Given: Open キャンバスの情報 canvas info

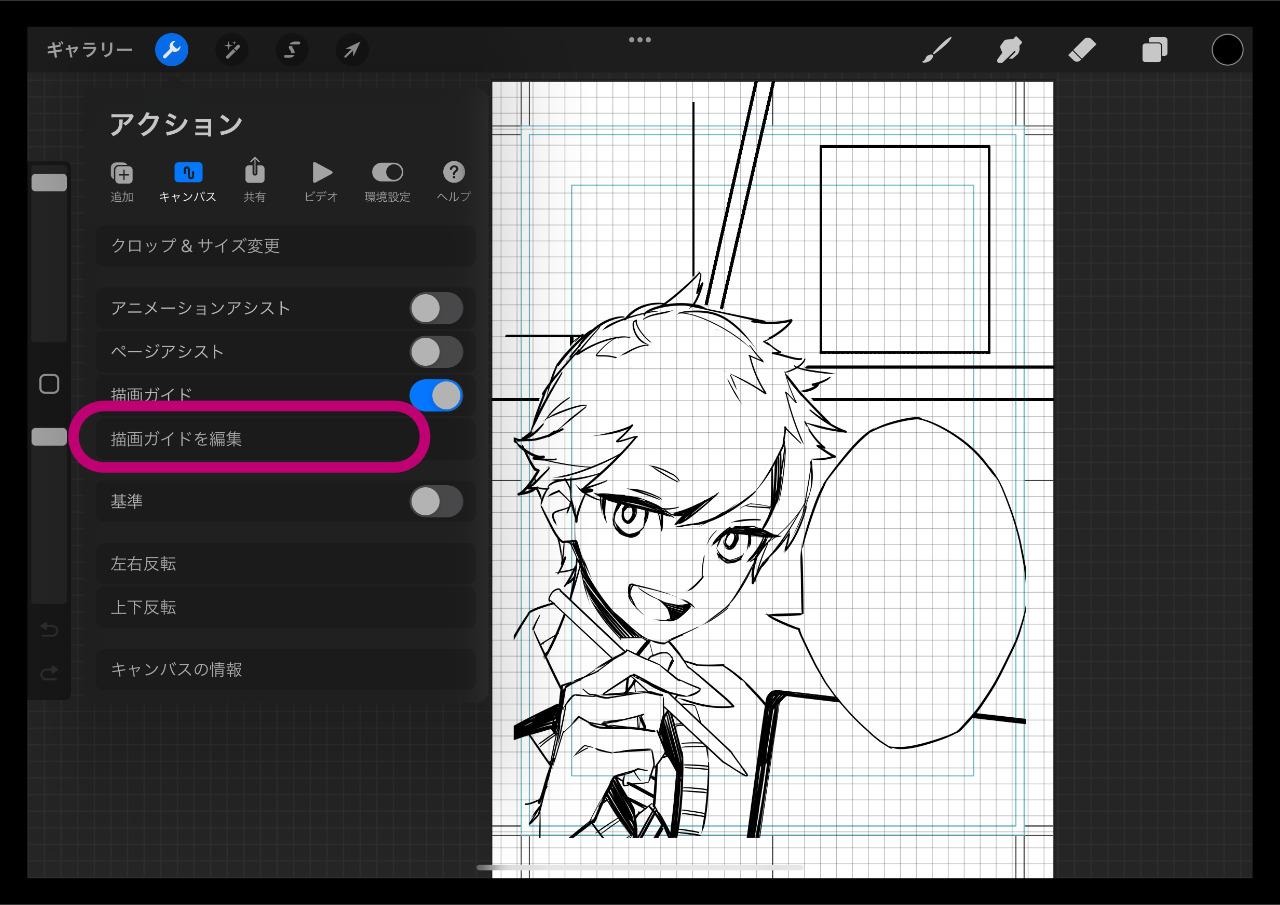Looking at the screenshot, I should click(x=286, y=670).
